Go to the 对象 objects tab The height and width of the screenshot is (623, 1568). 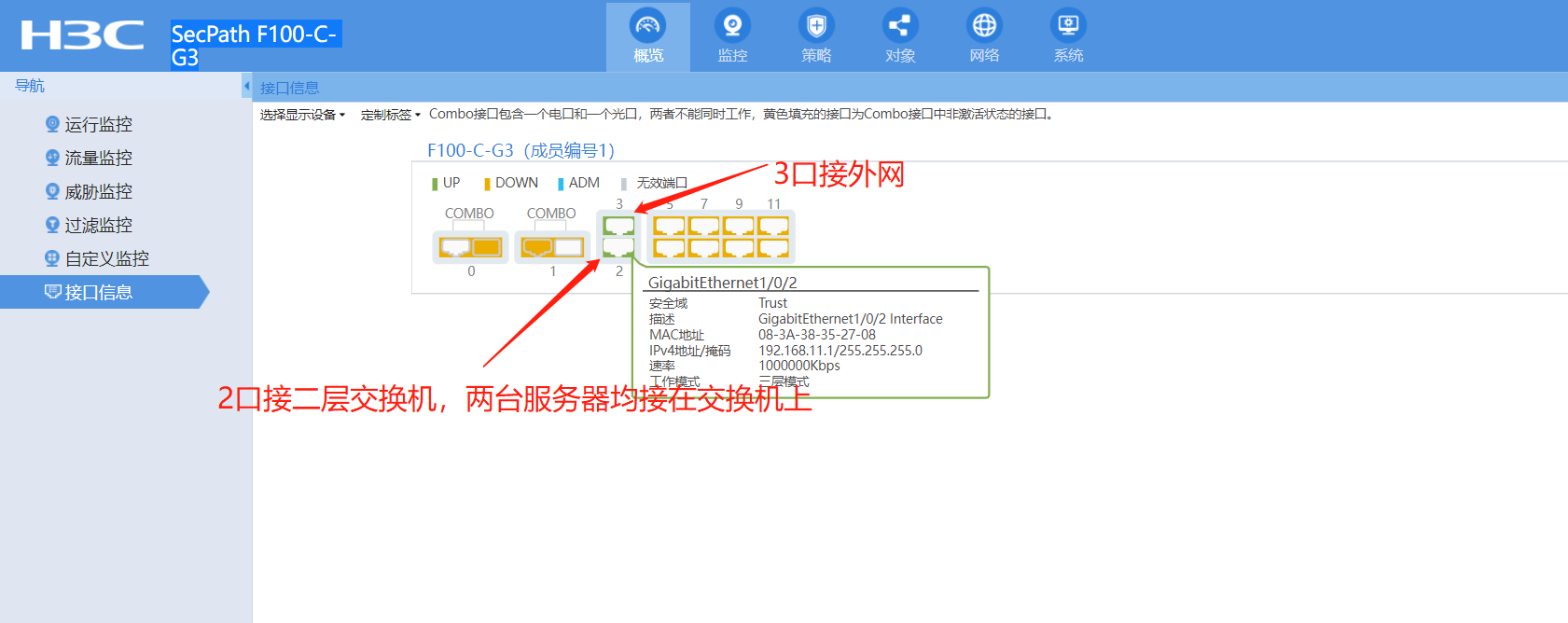point(900,37)
